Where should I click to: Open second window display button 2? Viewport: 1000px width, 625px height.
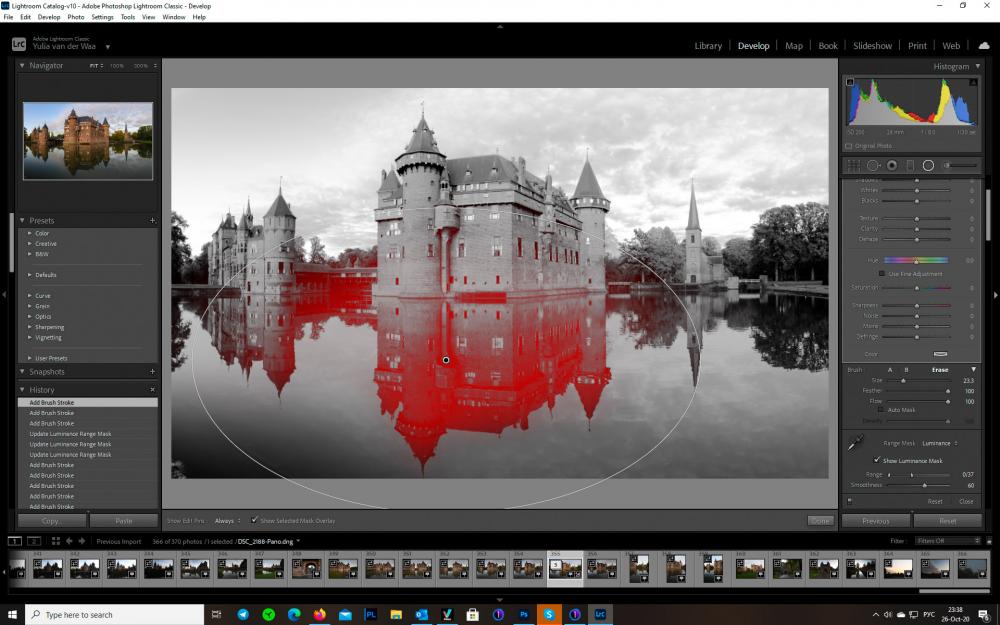(x=34, y=541)
